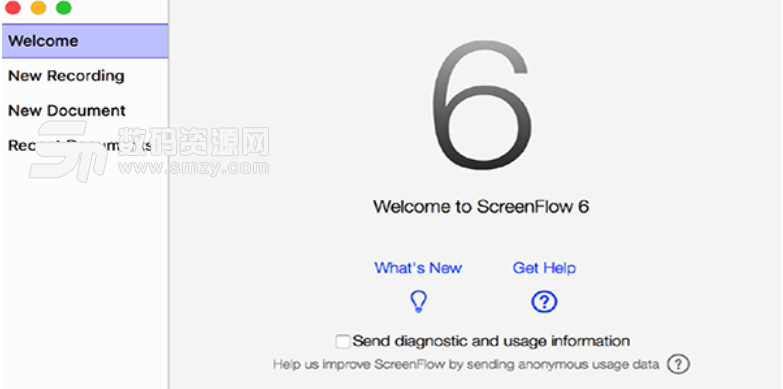Maximize the window with the green button
Image resolution: width=783 pixels, height=389 pixels.
coord(63,7)
